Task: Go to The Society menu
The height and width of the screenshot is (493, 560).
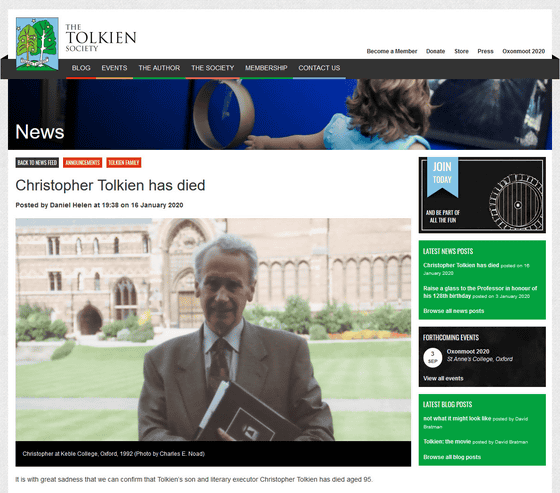Action: pyautogui.click(x=212, y=68)
